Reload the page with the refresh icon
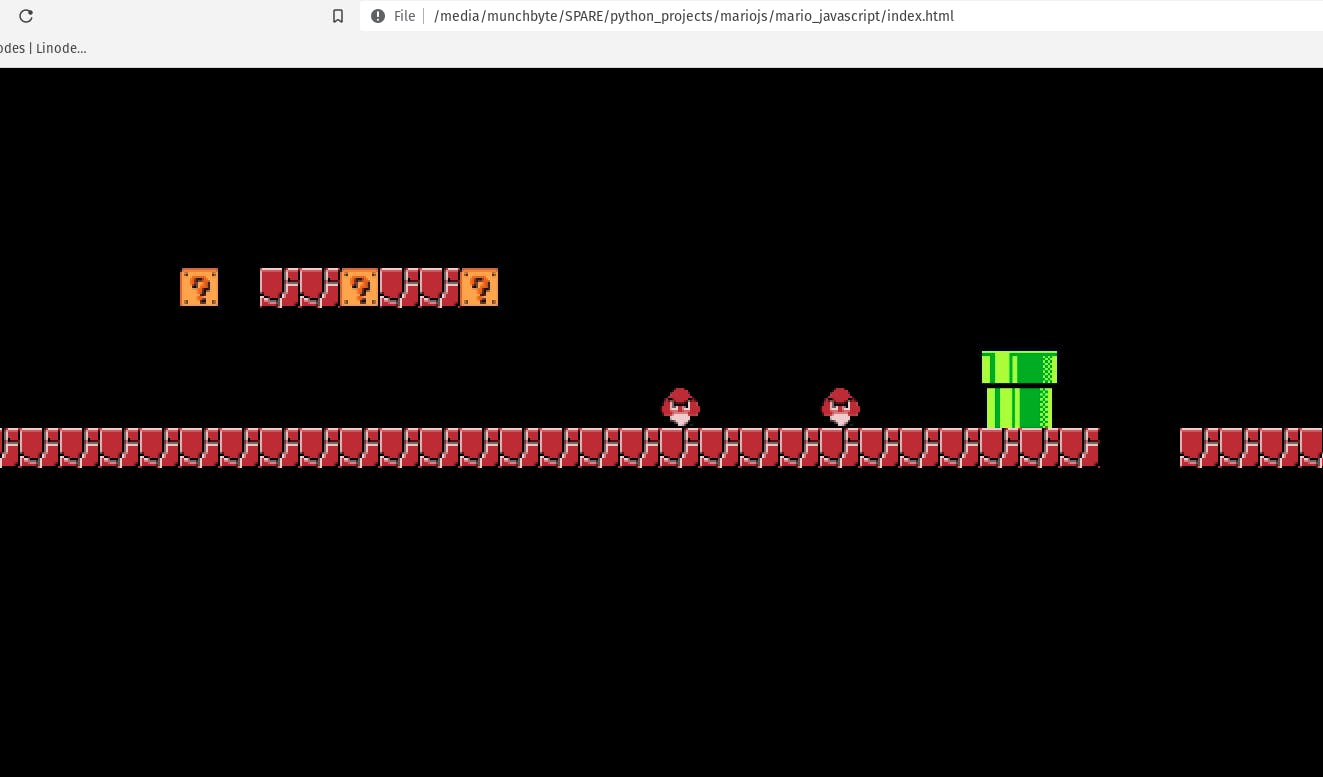The width and height of the screenshot is (1323, 777). click(26, 16)
